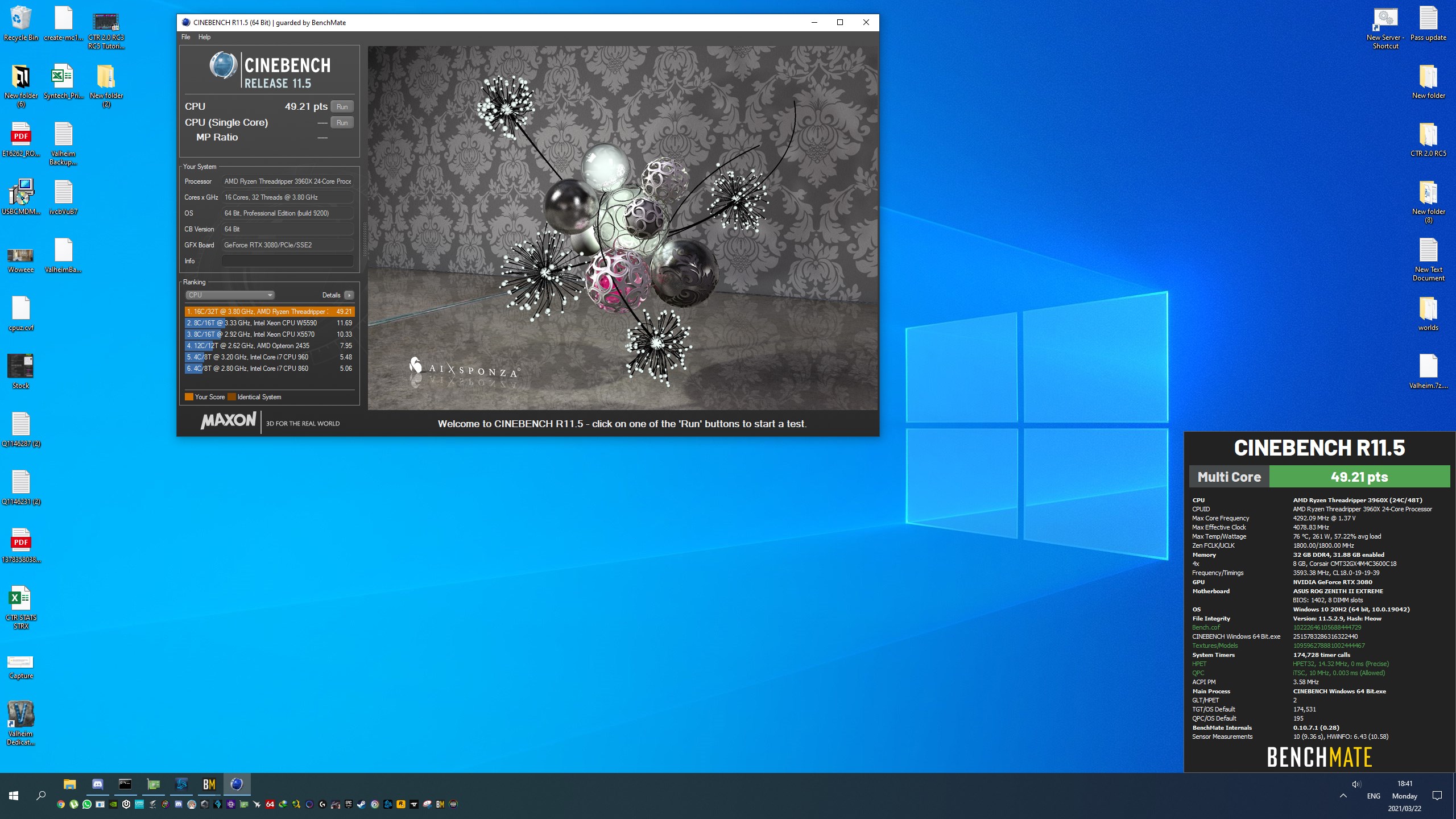
Task: Open the Syntech_Pri Excel file icon
Action: [x=63, y=82]
